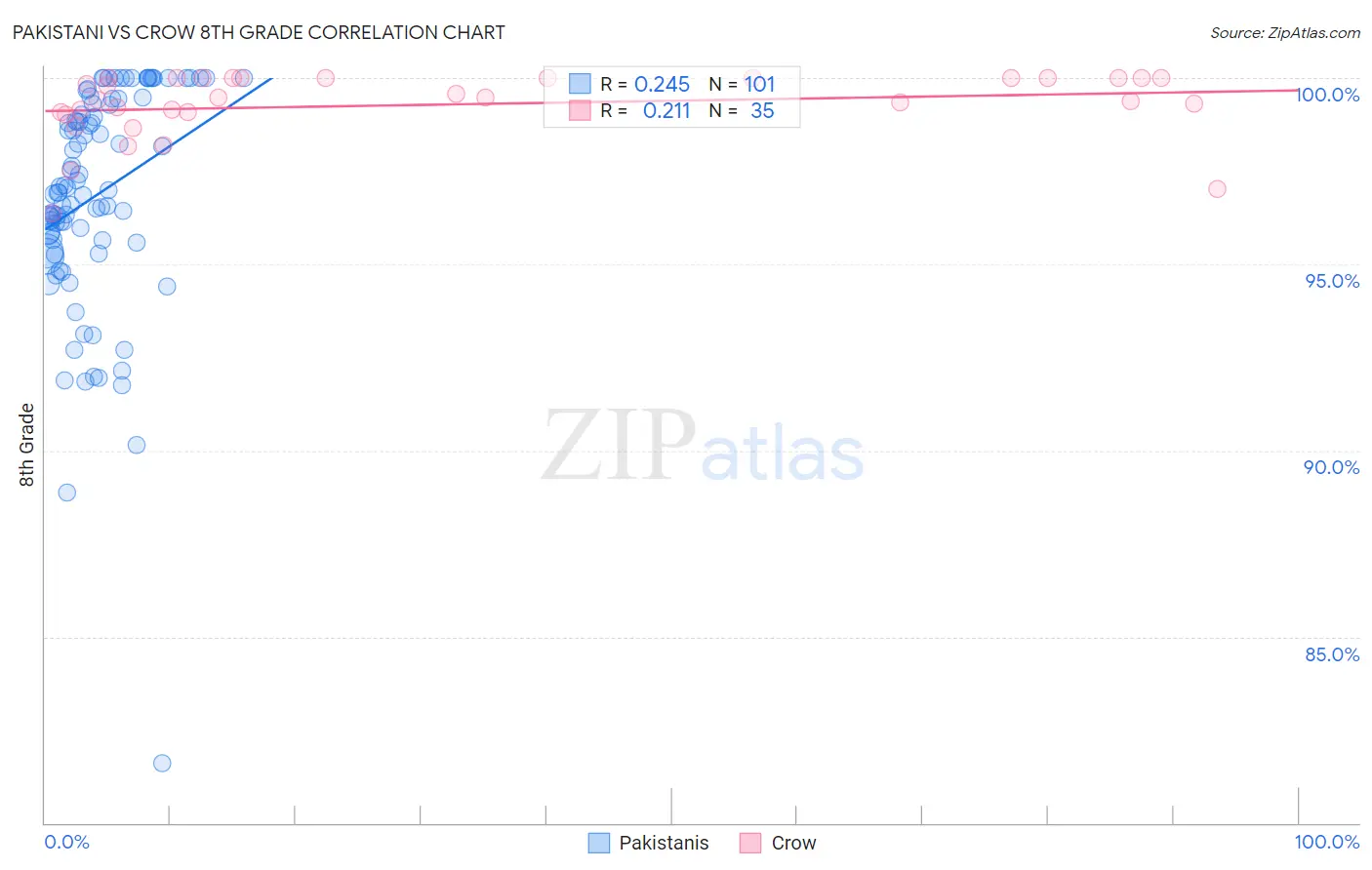Click the blue swatch beside R = 0.245
This screenshot has width=1372, height=870.
580,85
